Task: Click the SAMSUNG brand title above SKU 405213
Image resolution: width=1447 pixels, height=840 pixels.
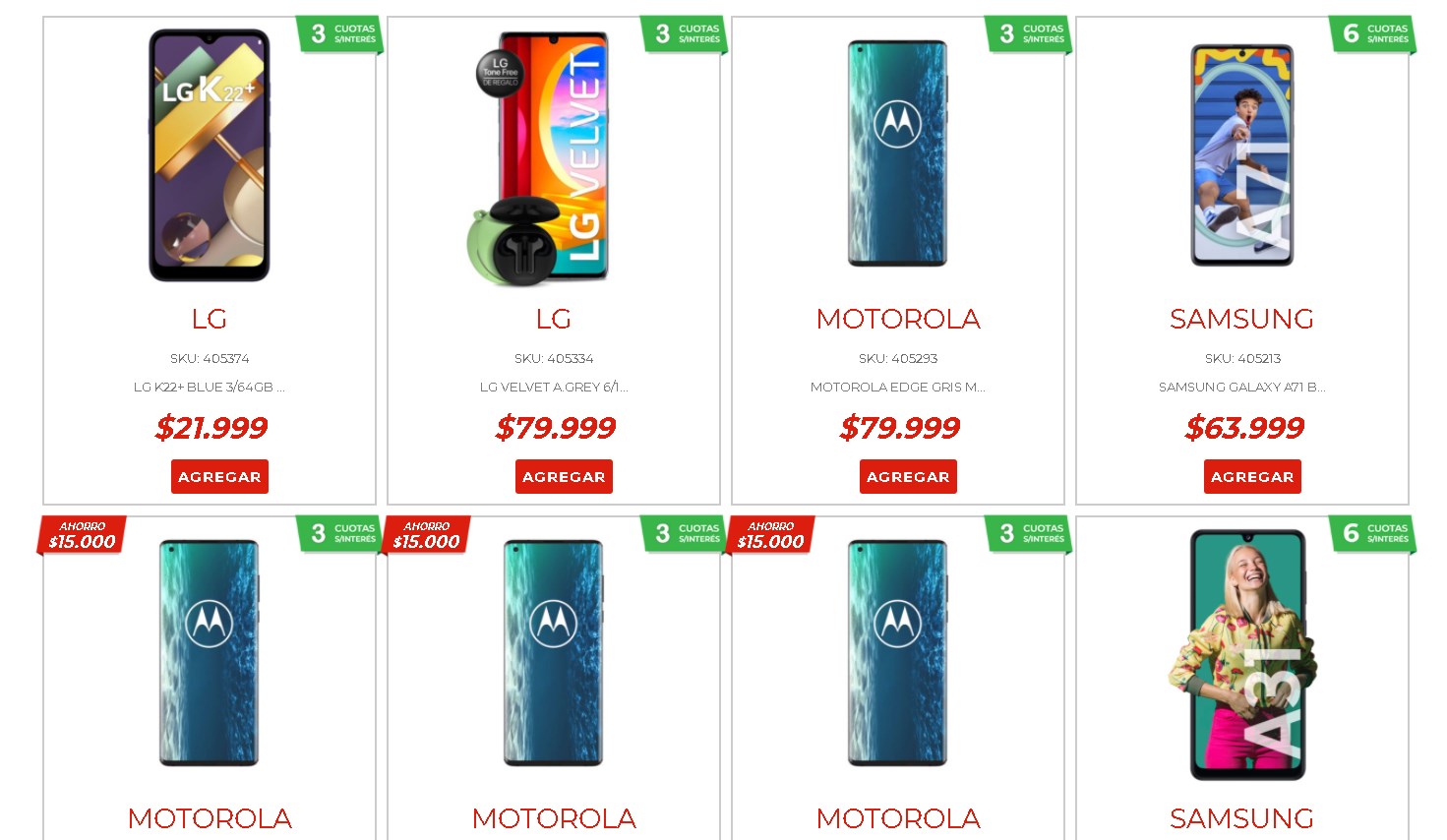Action: pyautogui.click(x=1242, y=319)
